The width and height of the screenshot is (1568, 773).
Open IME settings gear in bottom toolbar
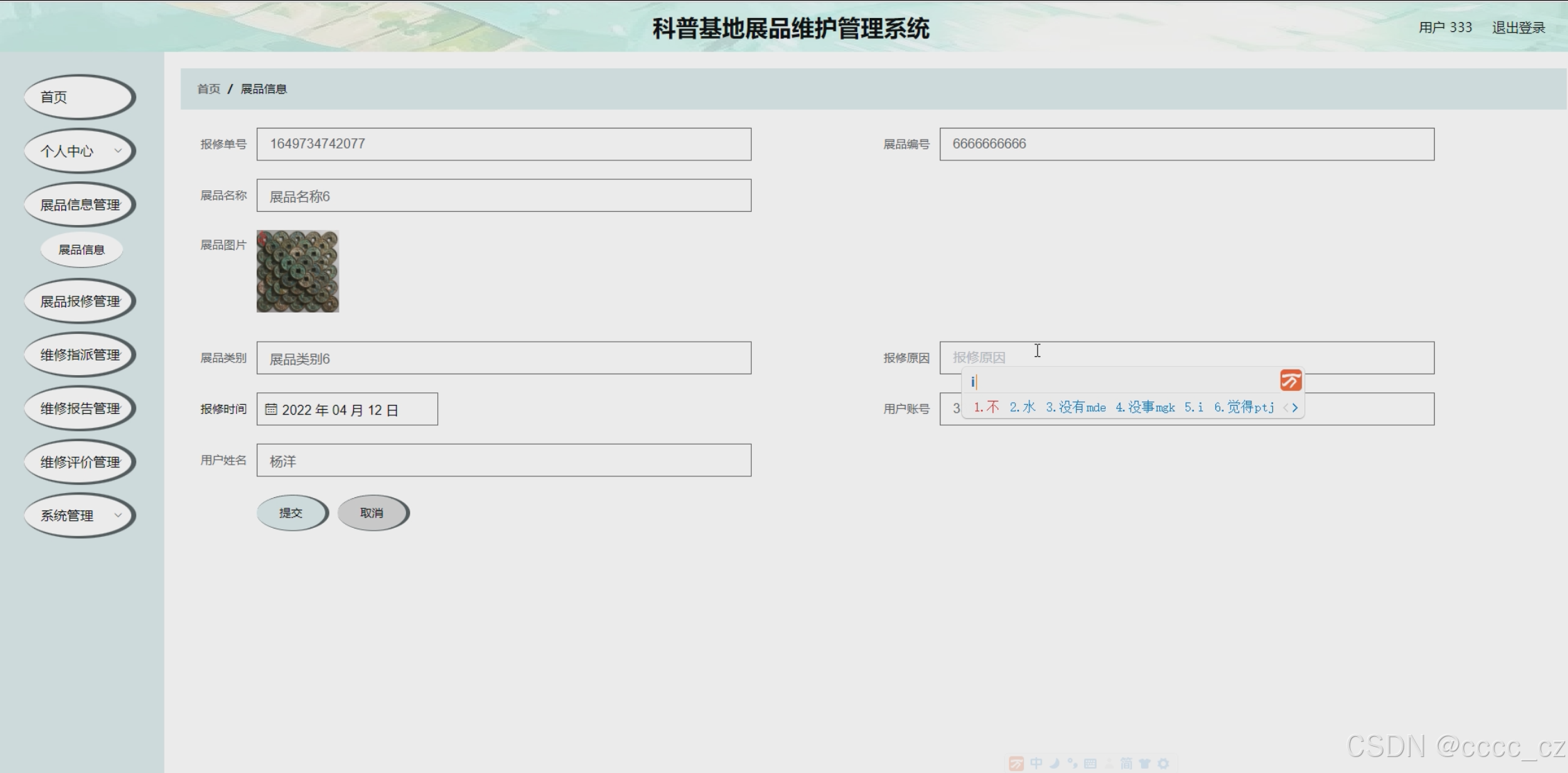[x=1163, y=764]
